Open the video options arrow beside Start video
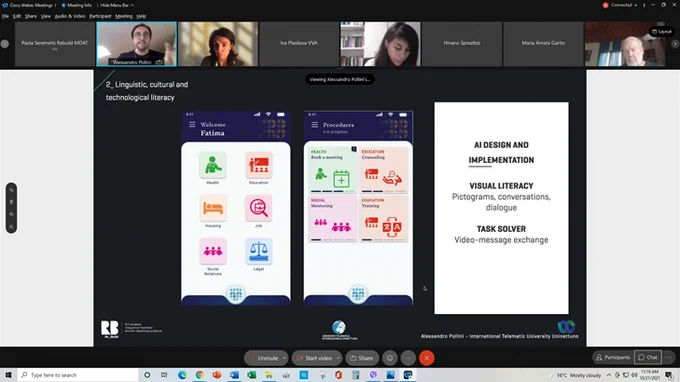This screenshot has width=680, height=382. click(x=338, y=358)
